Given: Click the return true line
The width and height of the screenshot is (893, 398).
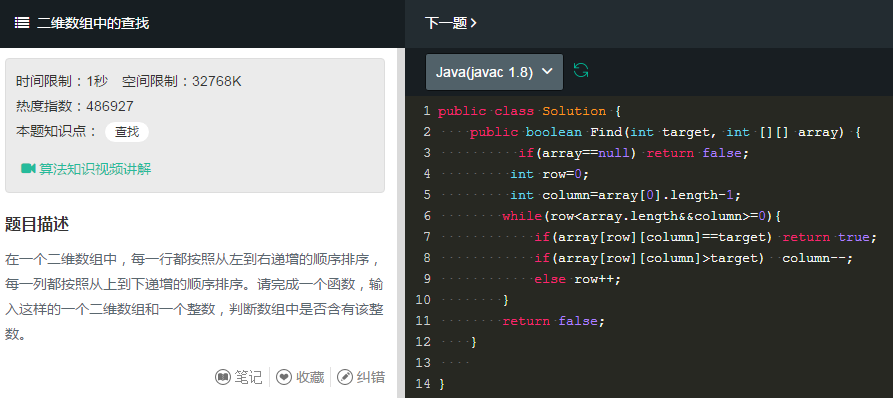Looking at the screenshot, I should point(706,237).
